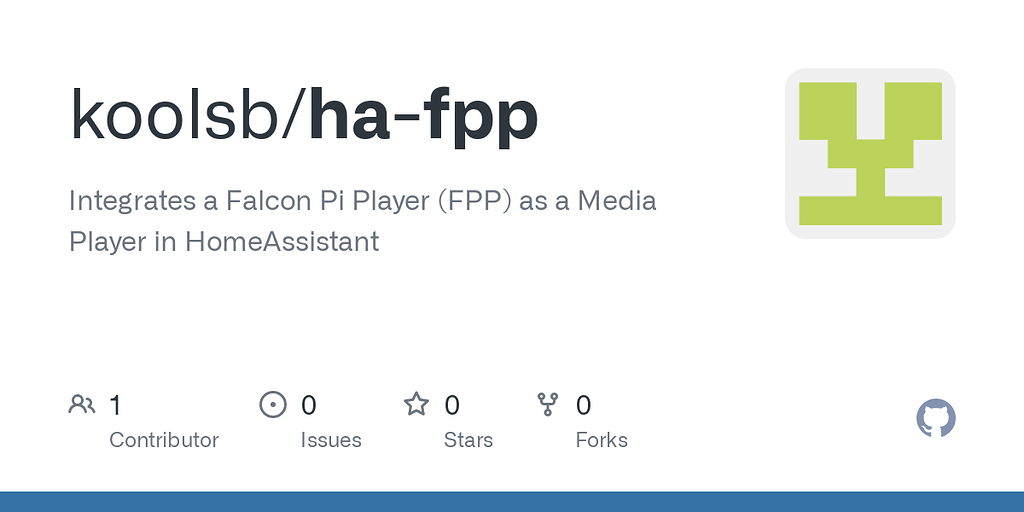
Task: Click the contributor count number 1
Action: point(115,405)
